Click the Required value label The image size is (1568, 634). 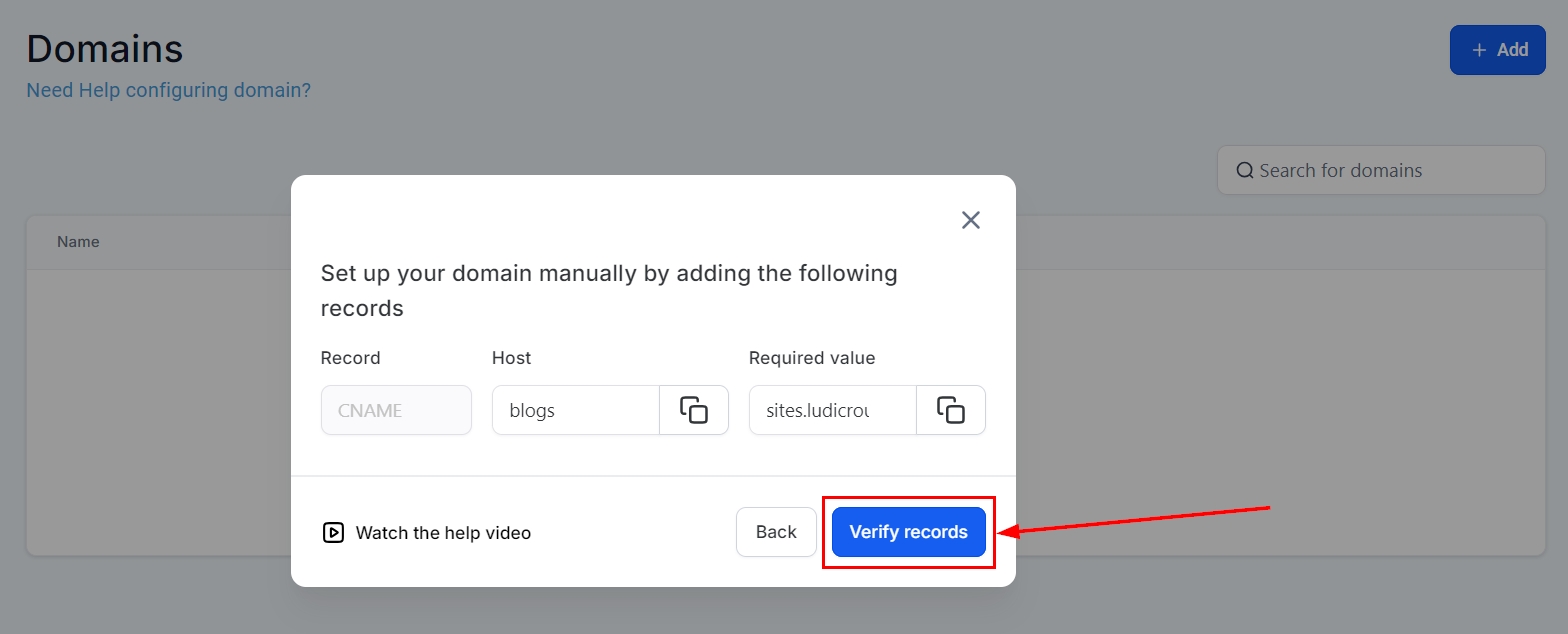click(811, 358)
